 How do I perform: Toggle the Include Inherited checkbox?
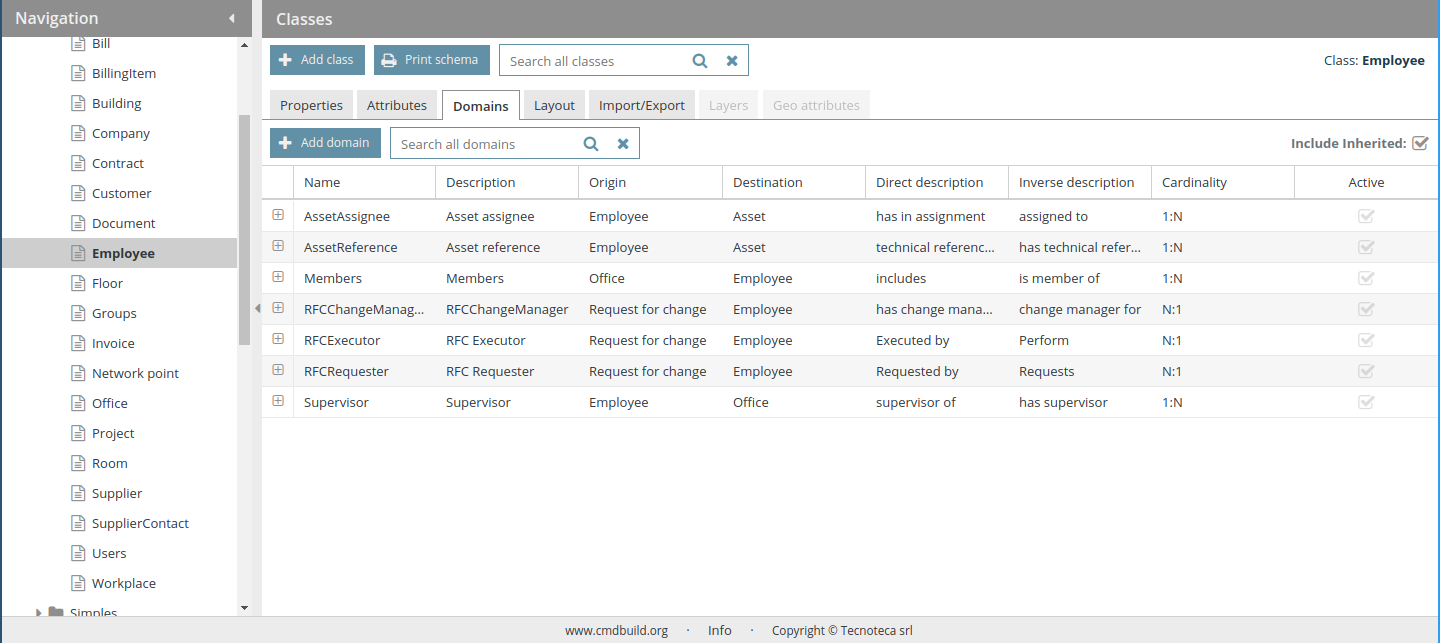1420,143
